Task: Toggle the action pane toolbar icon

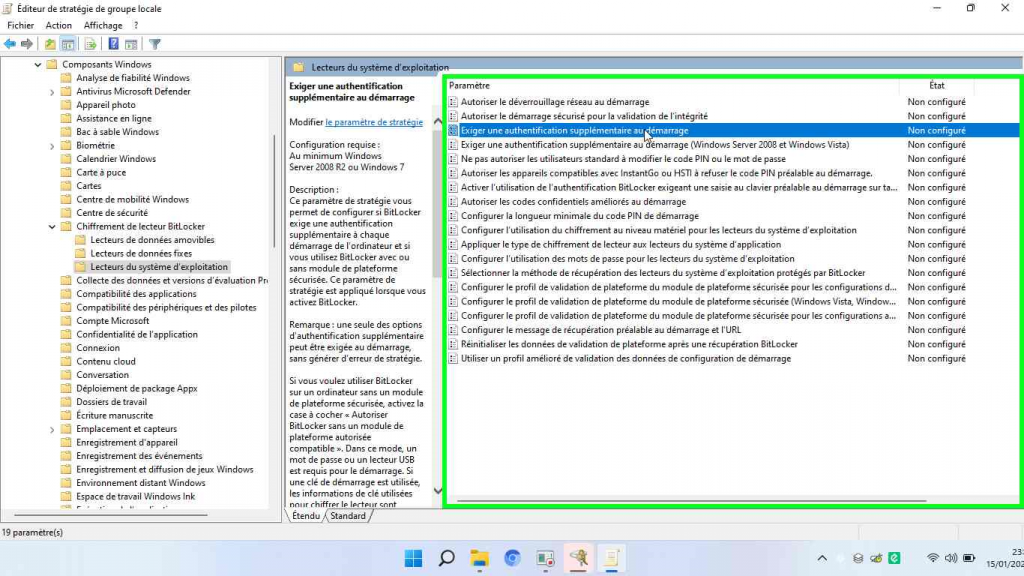Action: pyautogui.click(x=131, y=44)
